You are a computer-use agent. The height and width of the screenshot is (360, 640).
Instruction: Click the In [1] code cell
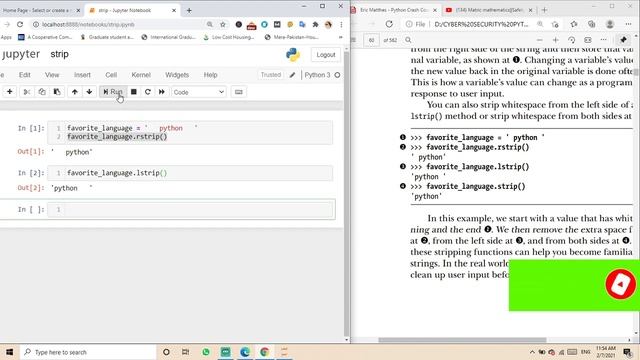coord(190,132)
